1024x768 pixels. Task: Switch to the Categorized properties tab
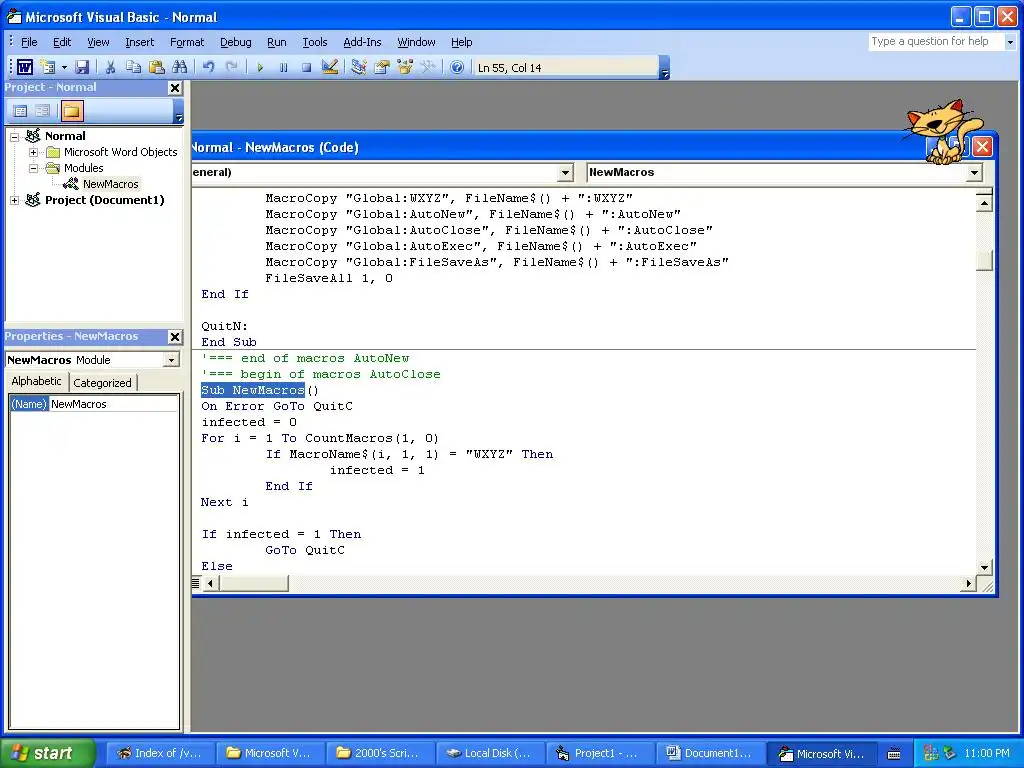[x=102, y=383]
